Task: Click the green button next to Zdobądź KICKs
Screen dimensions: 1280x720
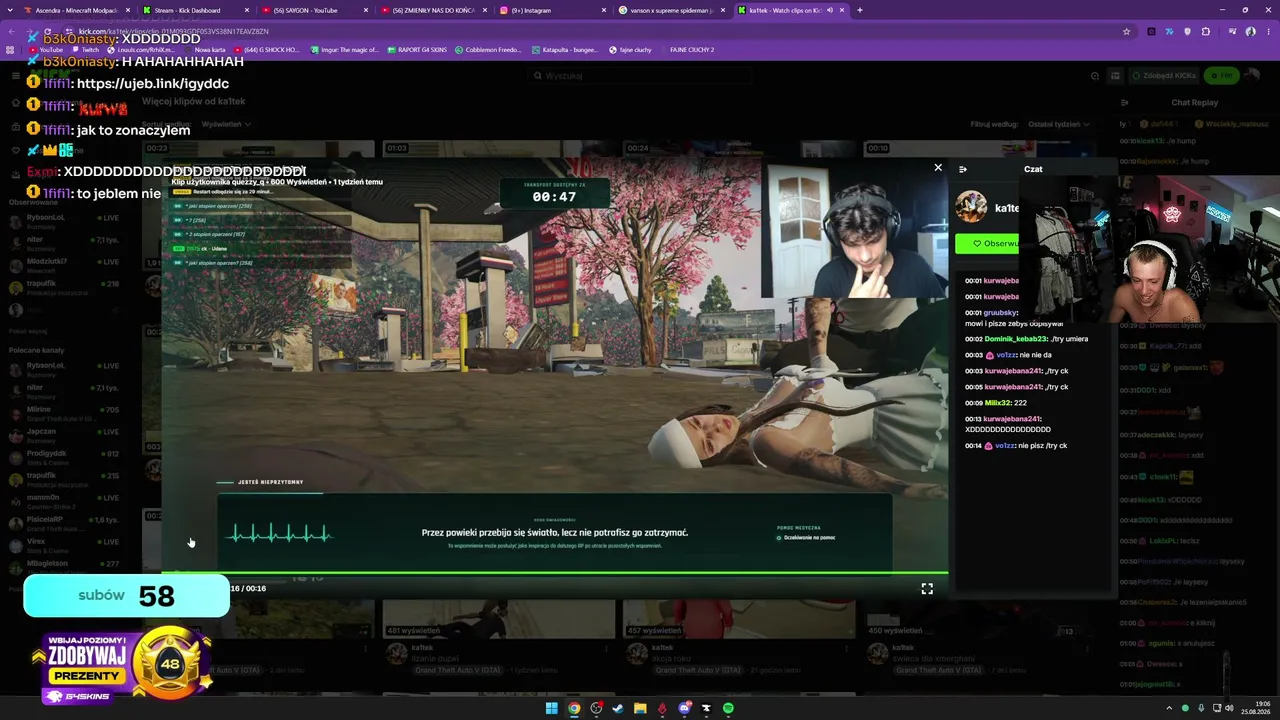Action: tap(1221, 76)
